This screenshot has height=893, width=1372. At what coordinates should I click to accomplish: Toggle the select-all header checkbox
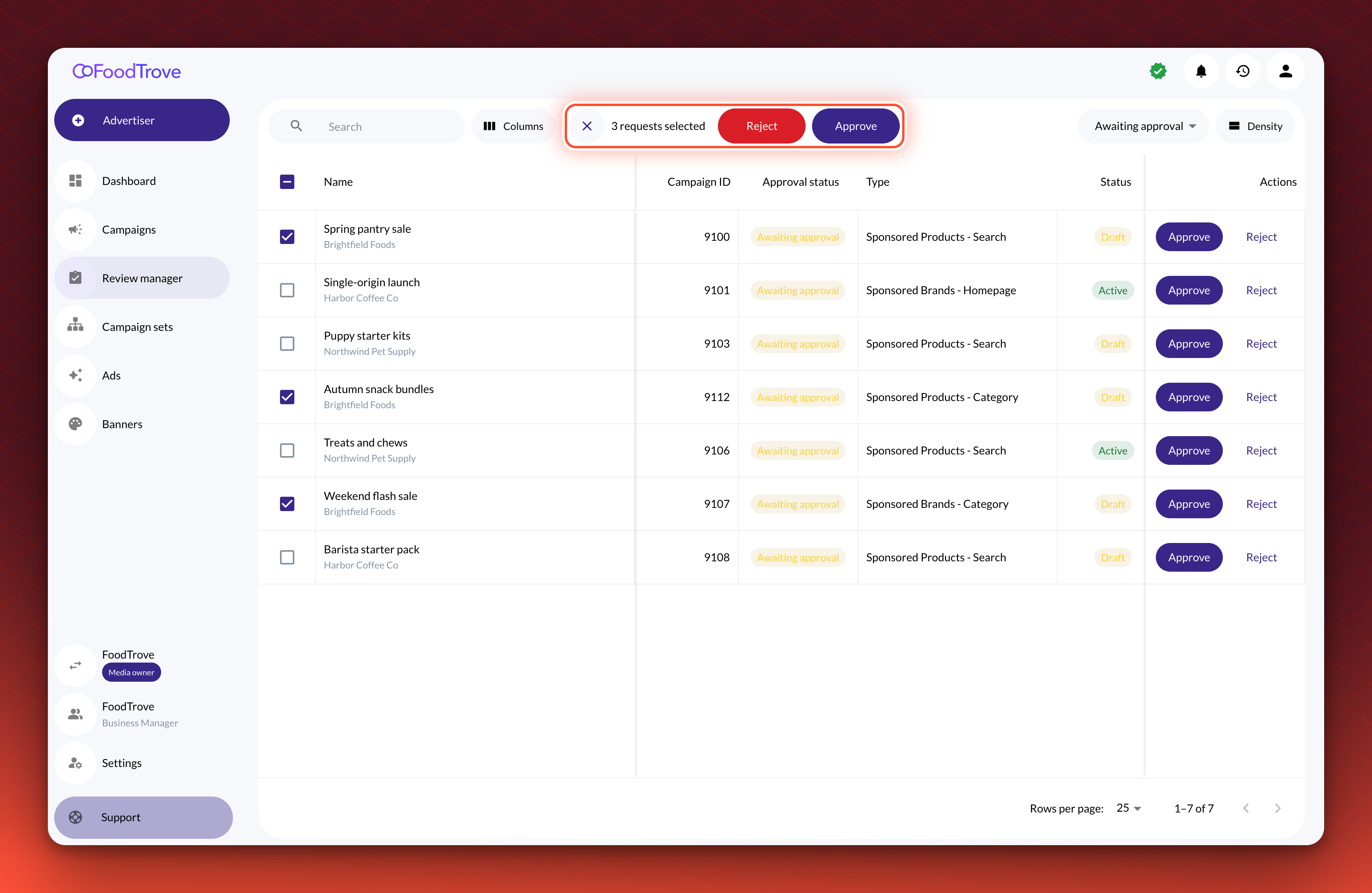[x=287, y=181]
